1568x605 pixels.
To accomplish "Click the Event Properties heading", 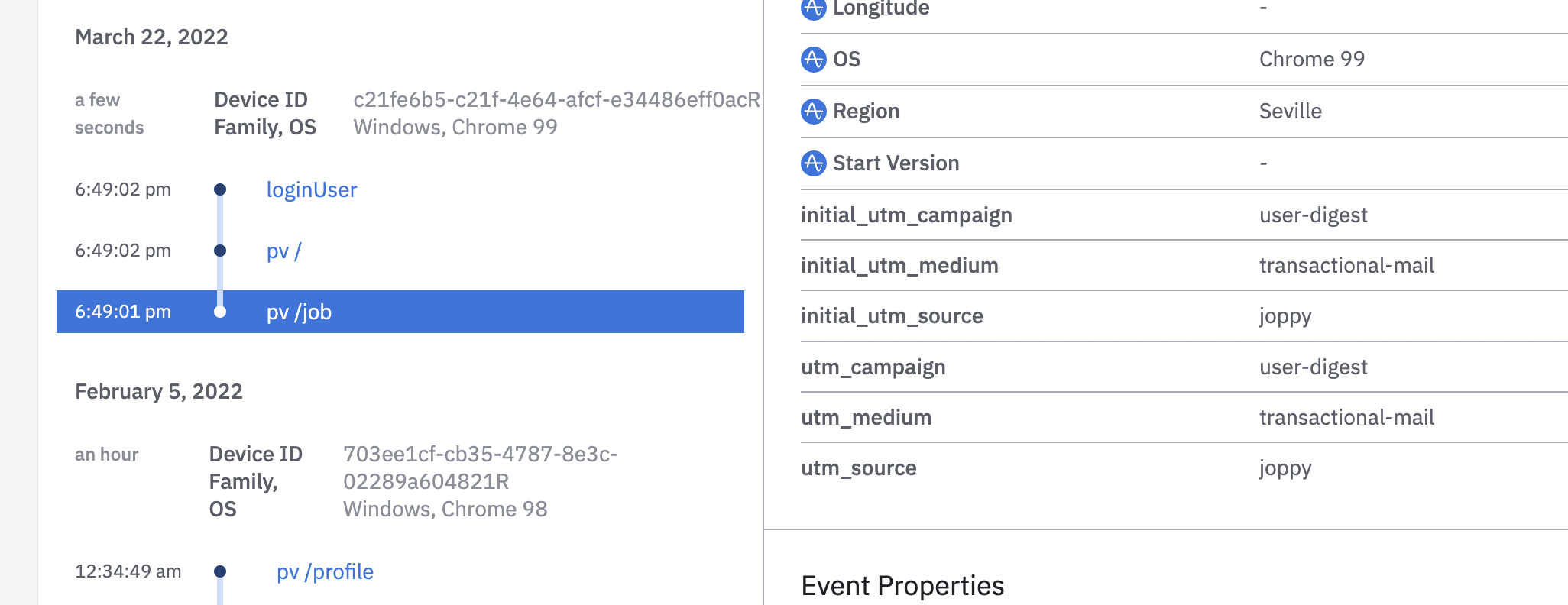I will (902, 586).
